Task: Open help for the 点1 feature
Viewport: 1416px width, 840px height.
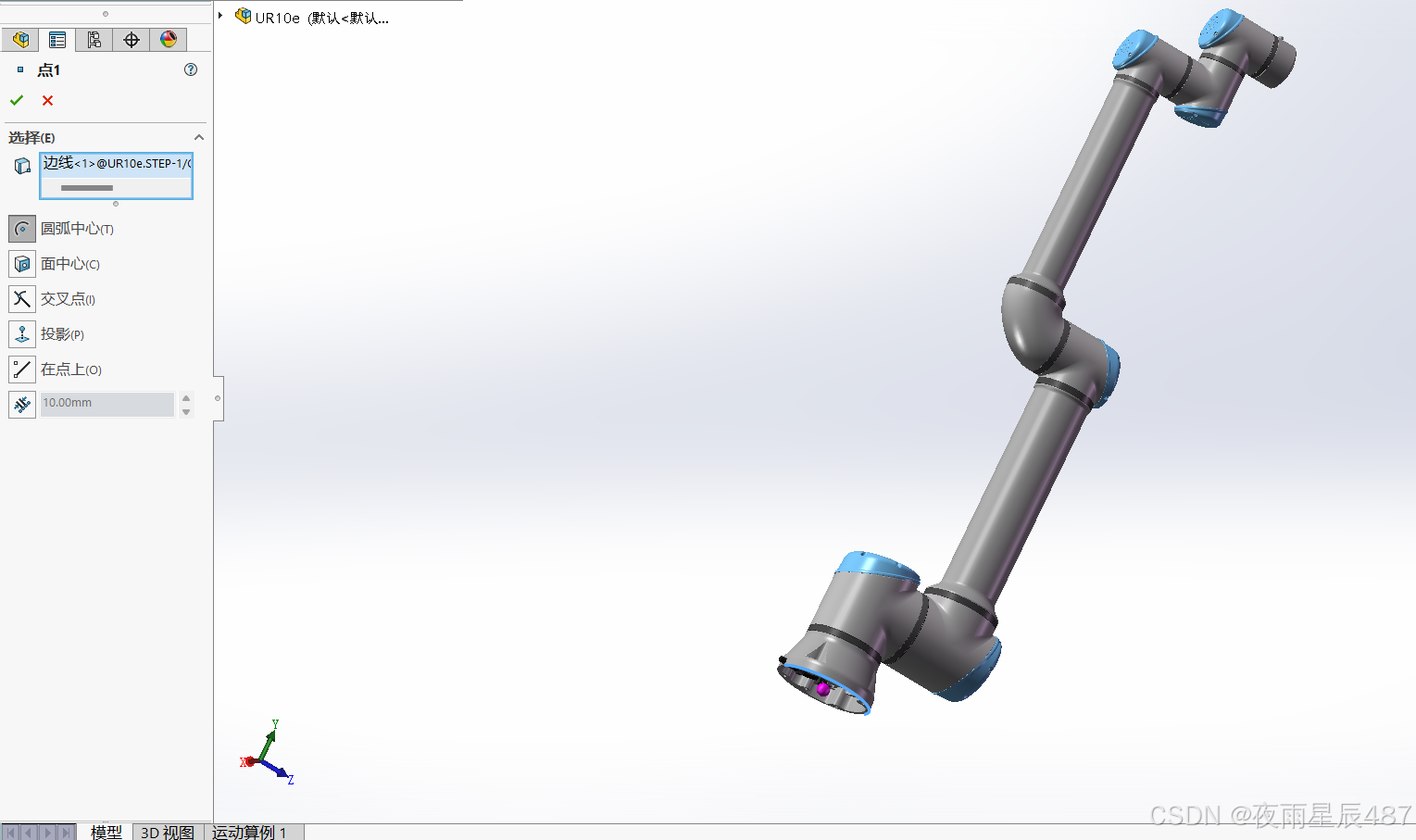Action: point(191,69)
